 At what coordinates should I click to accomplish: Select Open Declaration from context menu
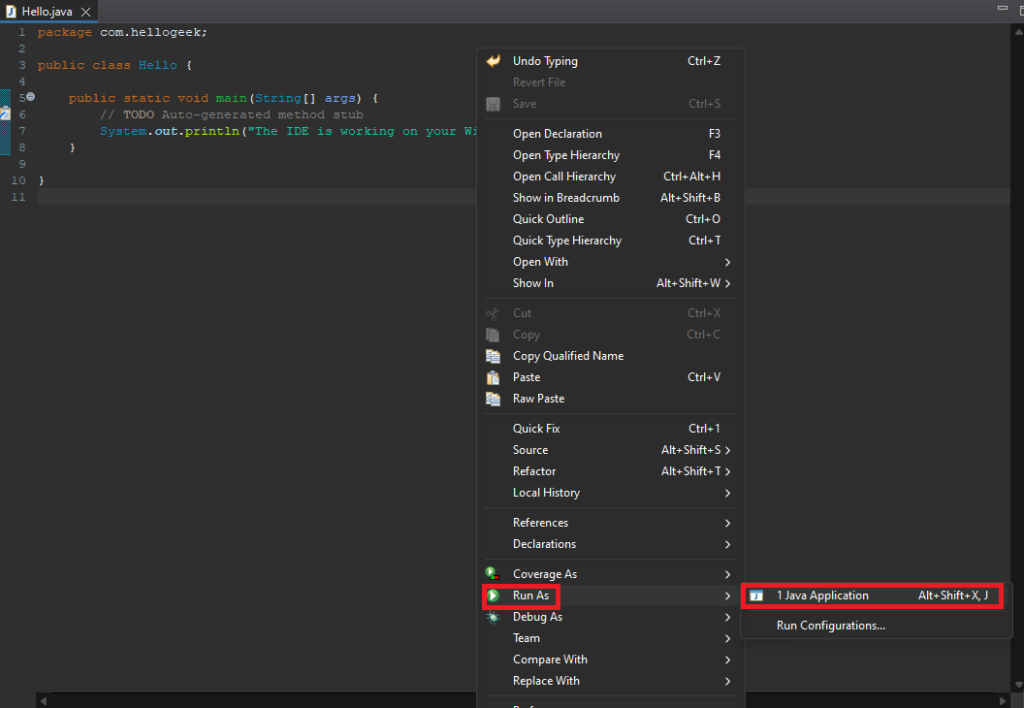click(557, 134)
